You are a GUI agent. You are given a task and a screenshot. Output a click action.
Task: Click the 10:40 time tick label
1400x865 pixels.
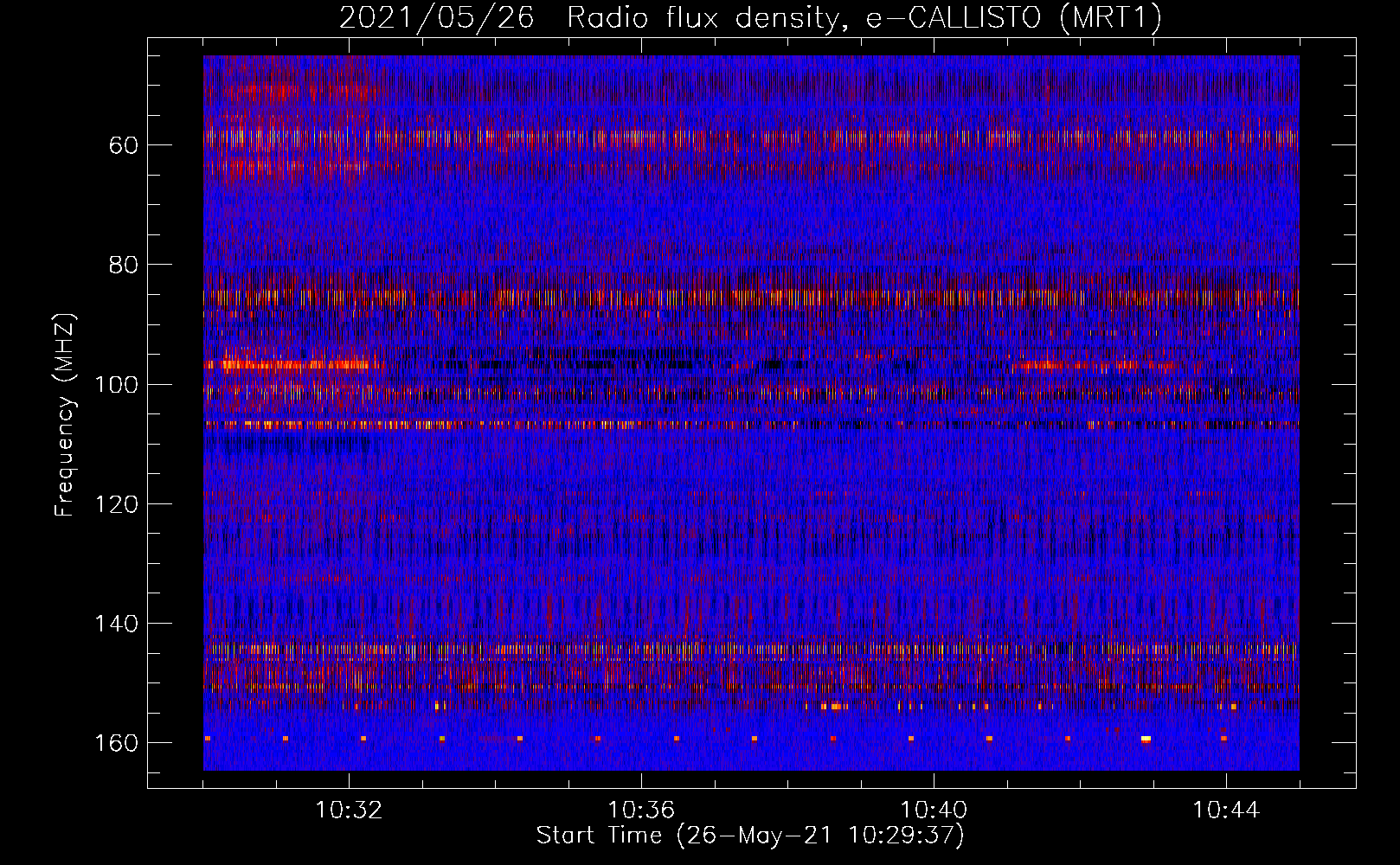click(x=934, y=811)
